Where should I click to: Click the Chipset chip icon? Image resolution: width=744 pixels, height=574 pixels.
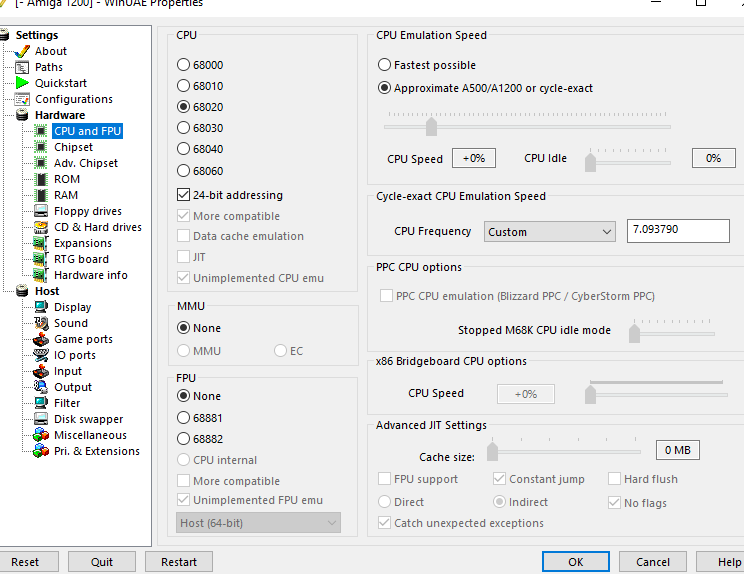coord(41,147)
